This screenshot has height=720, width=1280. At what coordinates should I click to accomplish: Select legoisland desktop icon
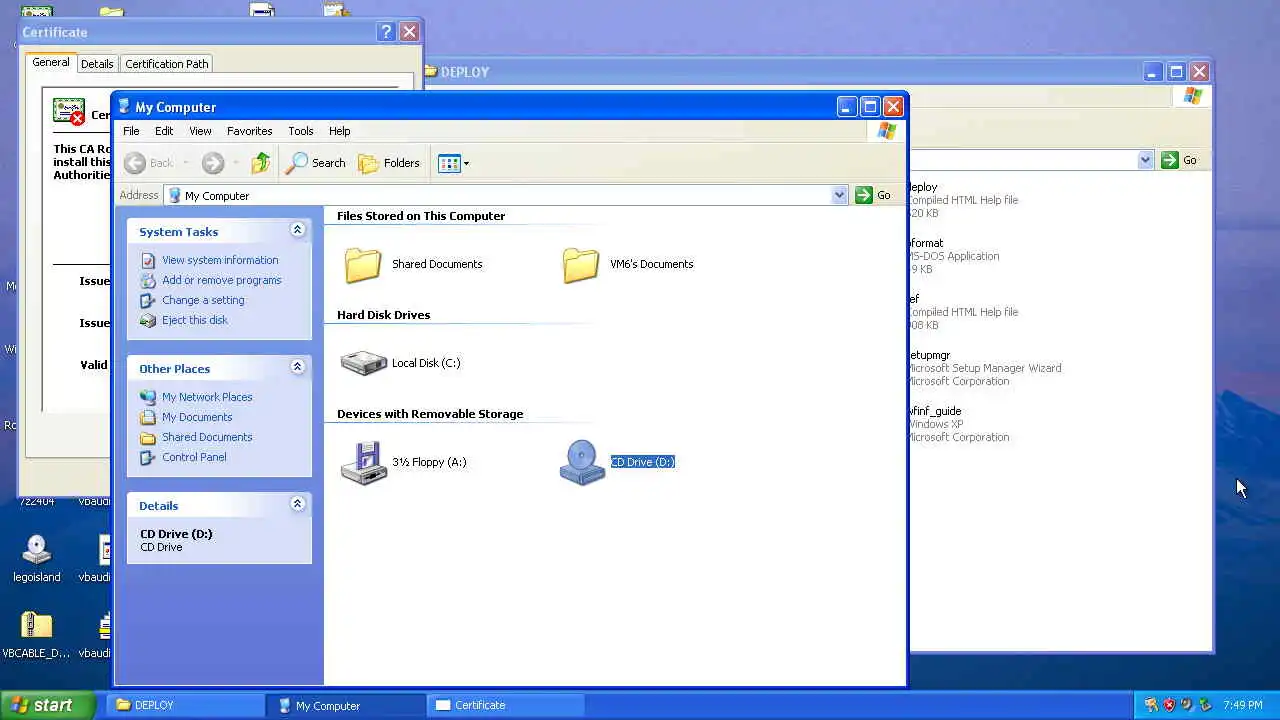[x=37, y=559]
